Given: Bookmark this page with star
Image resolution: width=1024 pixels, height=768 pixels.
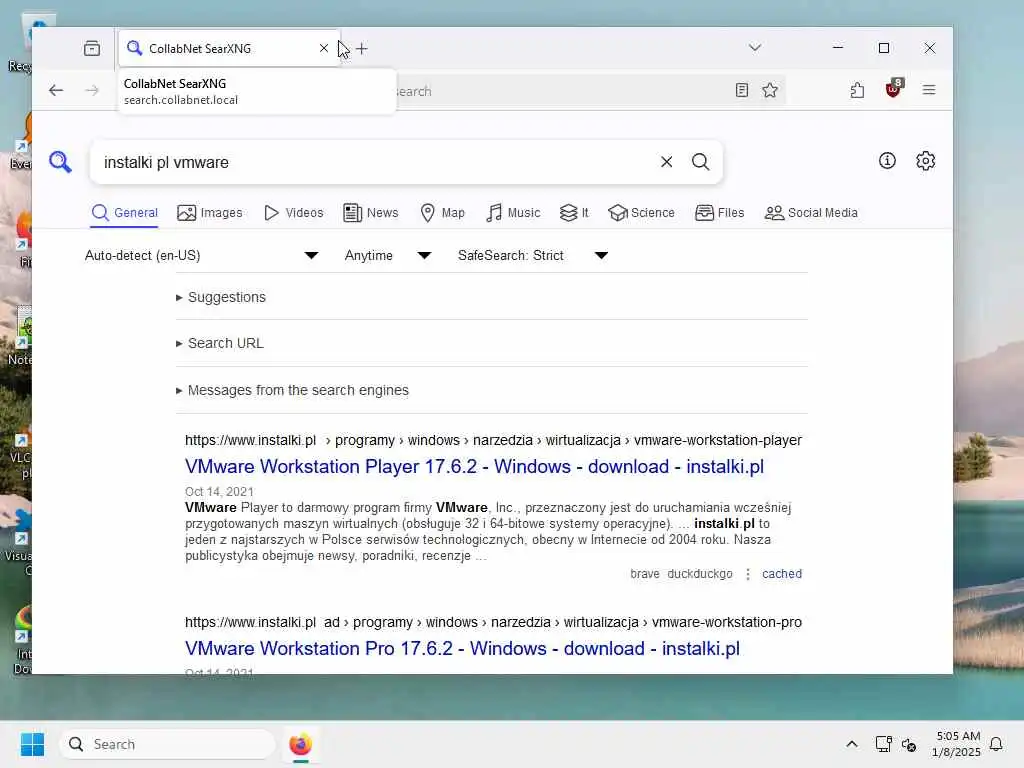Looking at the screenshot, I should pyautogui.click(x=770, y=90).
